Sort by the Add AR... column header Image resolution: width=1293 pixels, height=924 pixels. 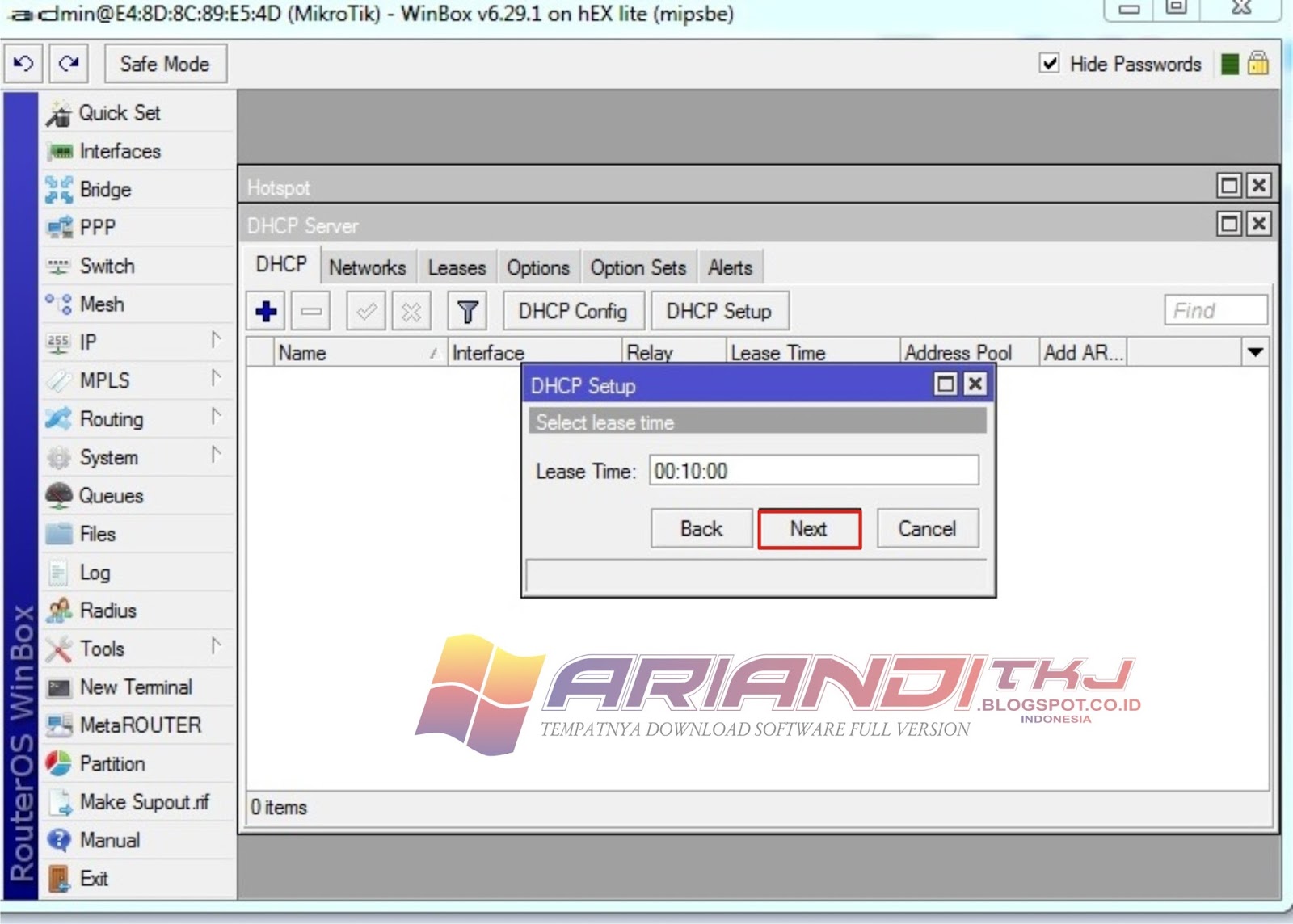1083,353
